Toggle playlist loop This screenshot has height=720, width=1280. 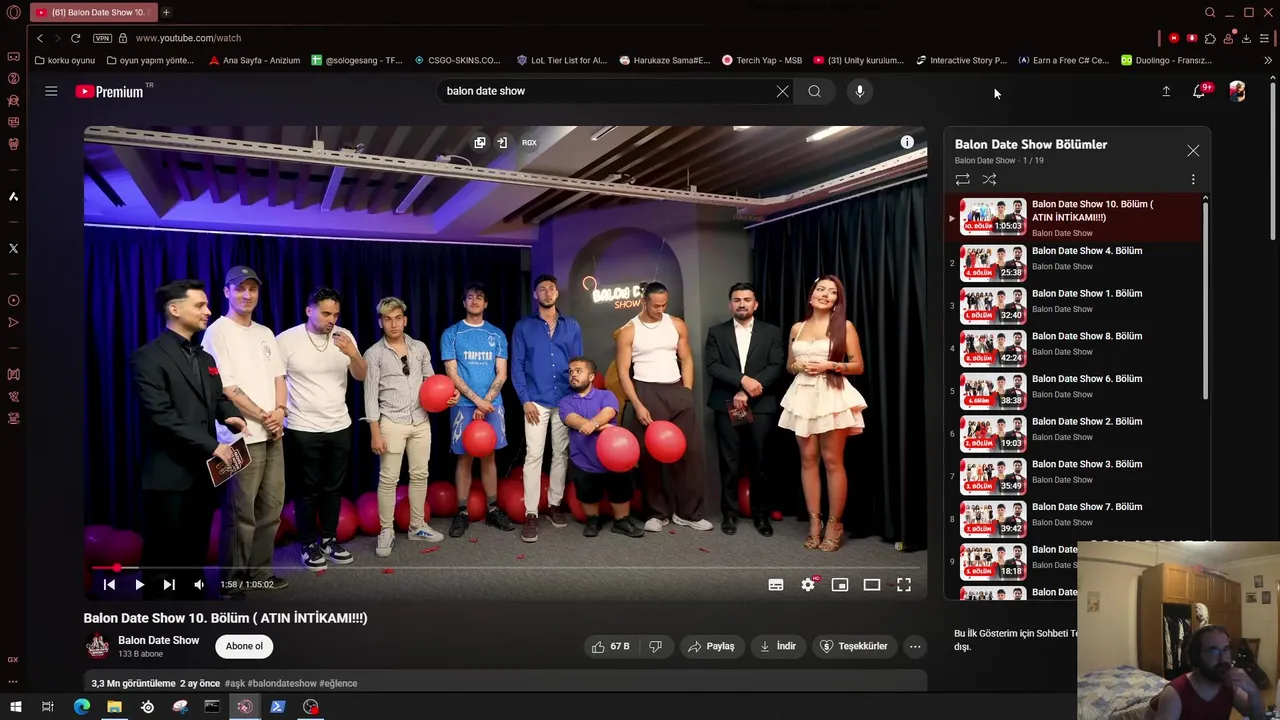pyautogui.click(x=962, y=179)
